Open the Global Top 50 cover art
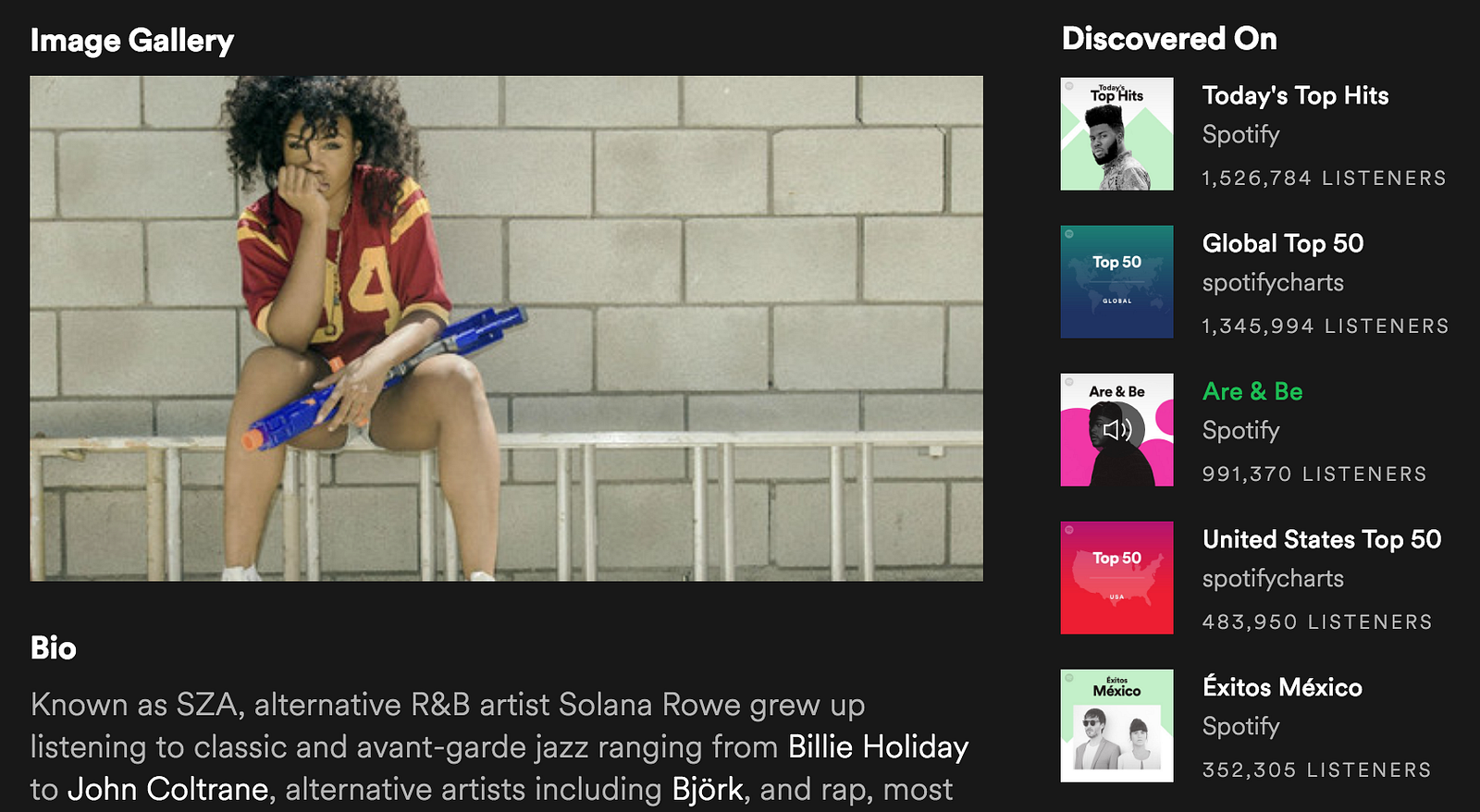Screen dimensions: 1480x812 point(1116,282)
